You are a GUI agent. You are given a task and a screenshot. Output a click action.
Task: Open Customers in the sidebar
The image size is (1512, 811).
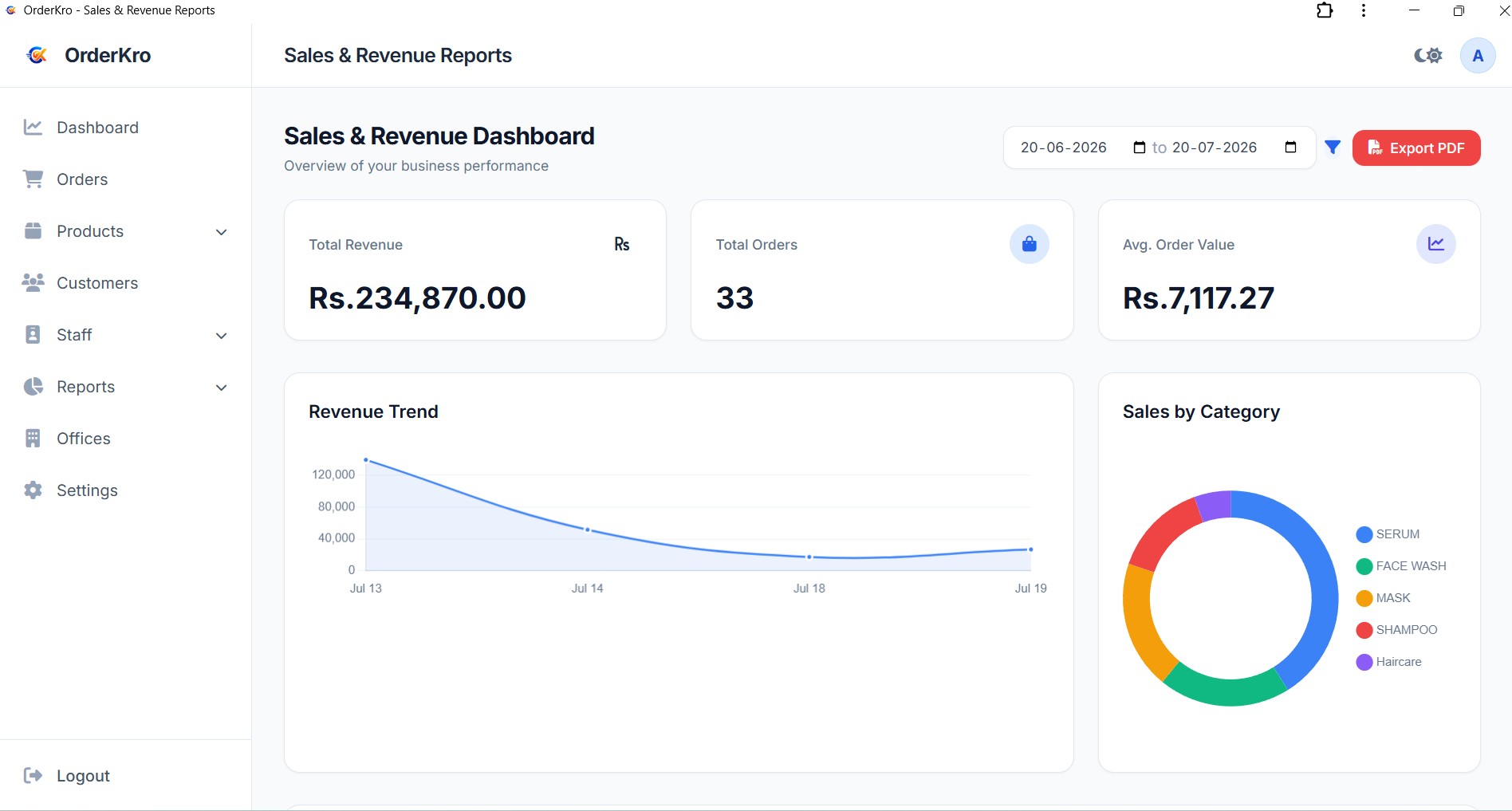click(125, 283)
